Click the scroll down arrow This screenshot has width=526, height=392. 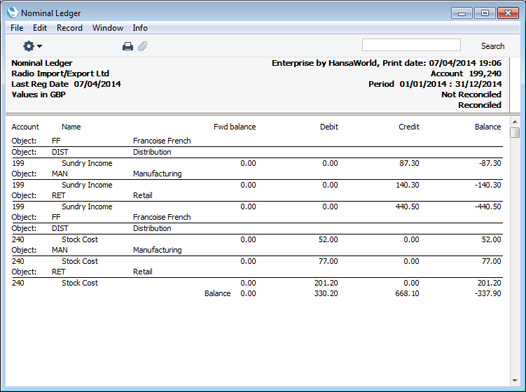coord(515,381)
